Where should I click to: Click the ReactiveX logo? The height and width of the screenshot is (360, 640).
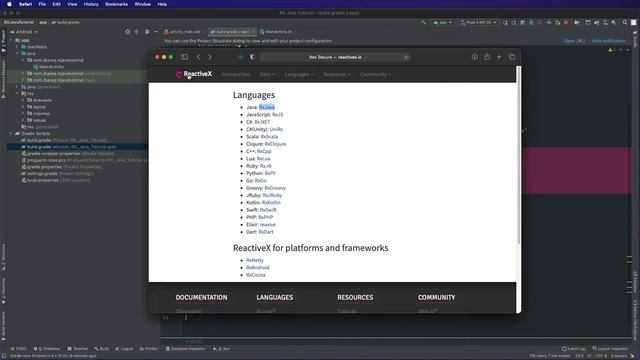point(194,74)
